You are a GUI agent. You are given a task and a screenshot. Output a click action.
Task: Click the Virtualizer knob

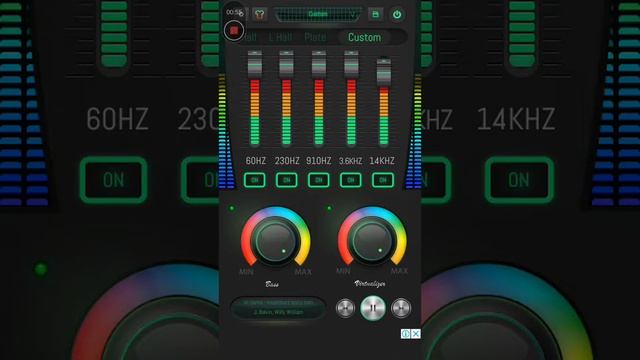coord(372,241)
